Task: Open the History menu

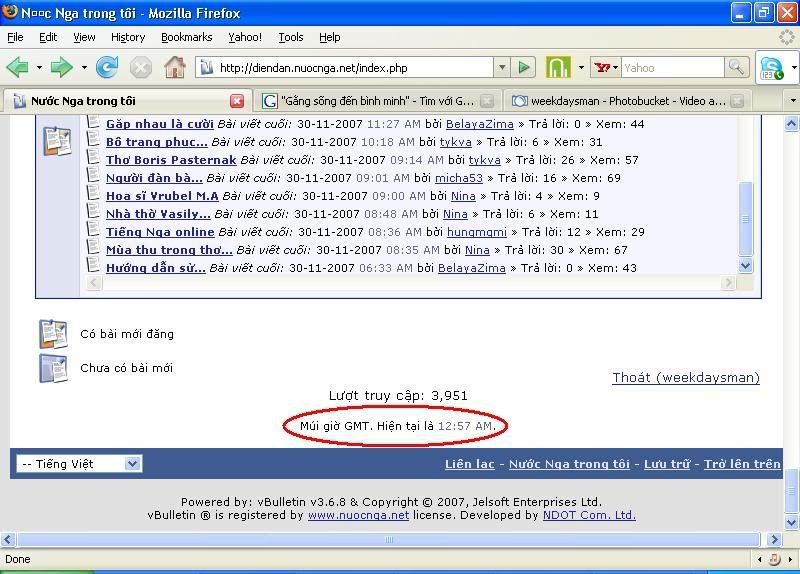Action: 128,37
